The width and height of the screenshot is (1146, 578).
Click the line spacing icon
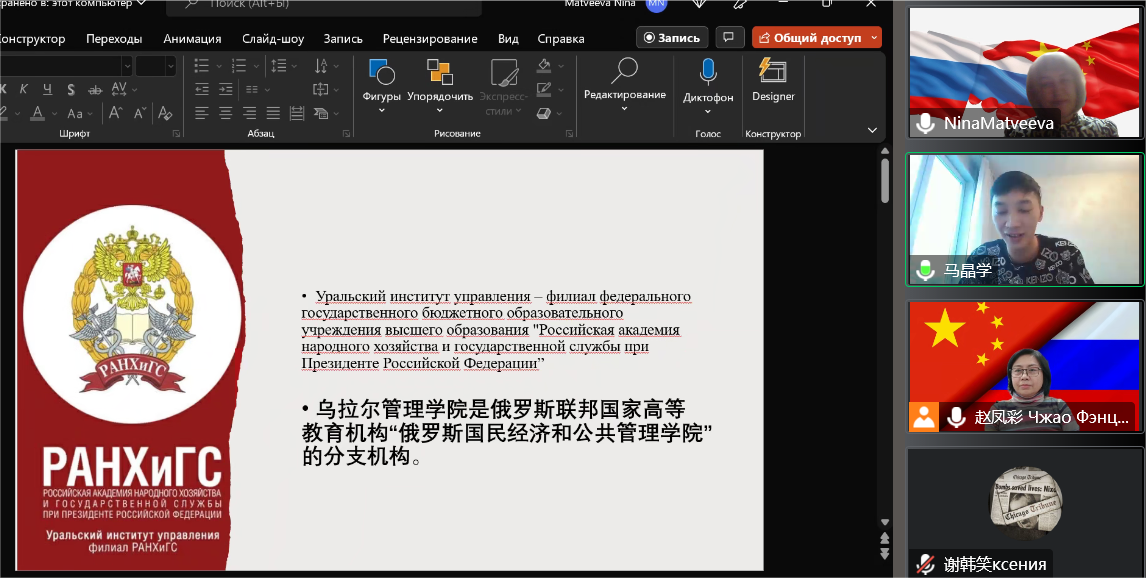278,66
